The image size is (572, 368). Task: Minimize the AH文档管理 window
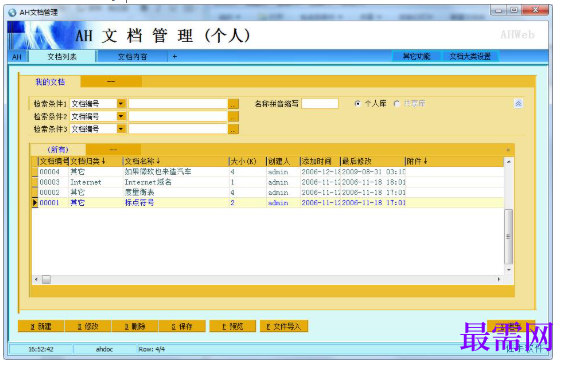(499, 10)
